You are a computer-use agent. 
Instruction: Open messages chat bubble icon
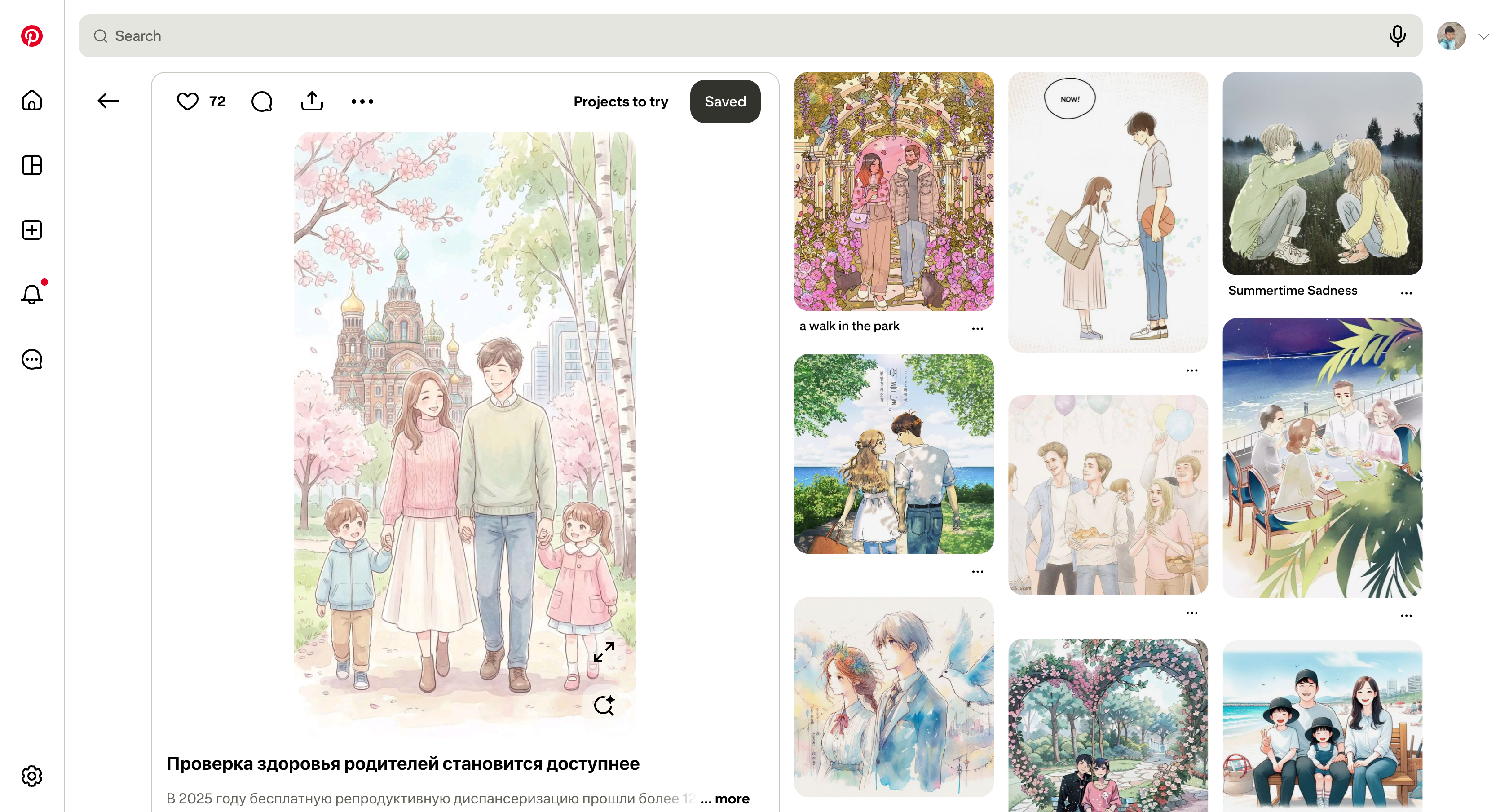coord(31,359)
